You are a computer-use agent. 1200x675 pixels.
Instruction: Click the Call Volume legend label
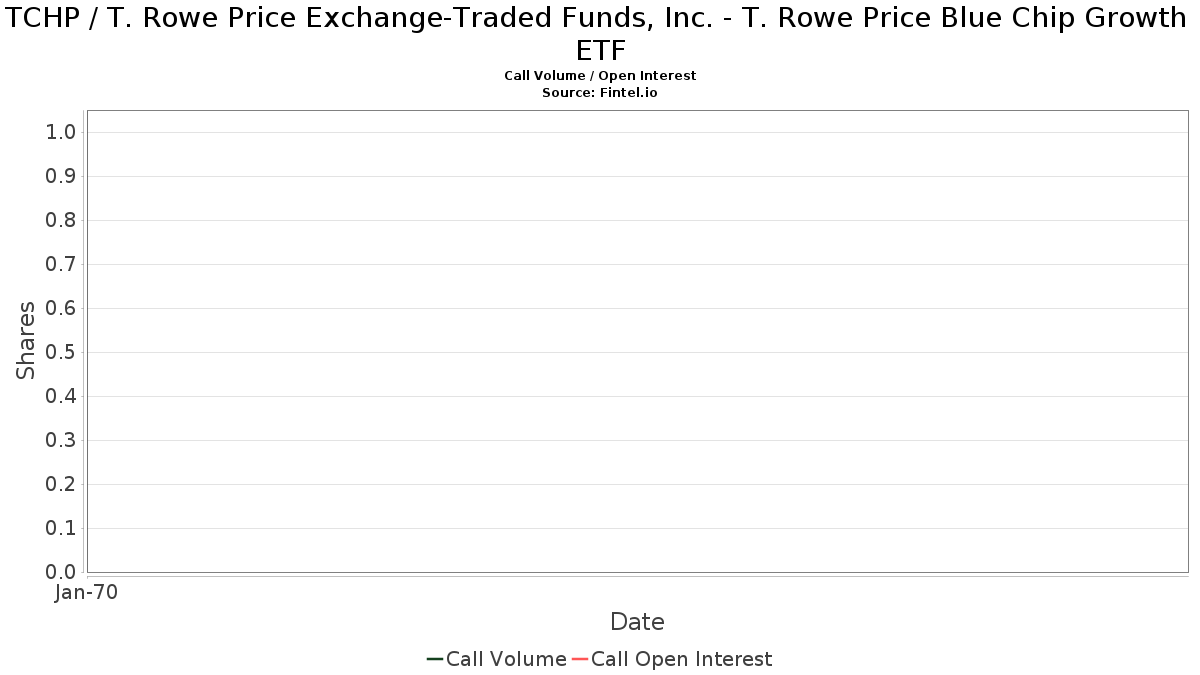click(506, 659)
